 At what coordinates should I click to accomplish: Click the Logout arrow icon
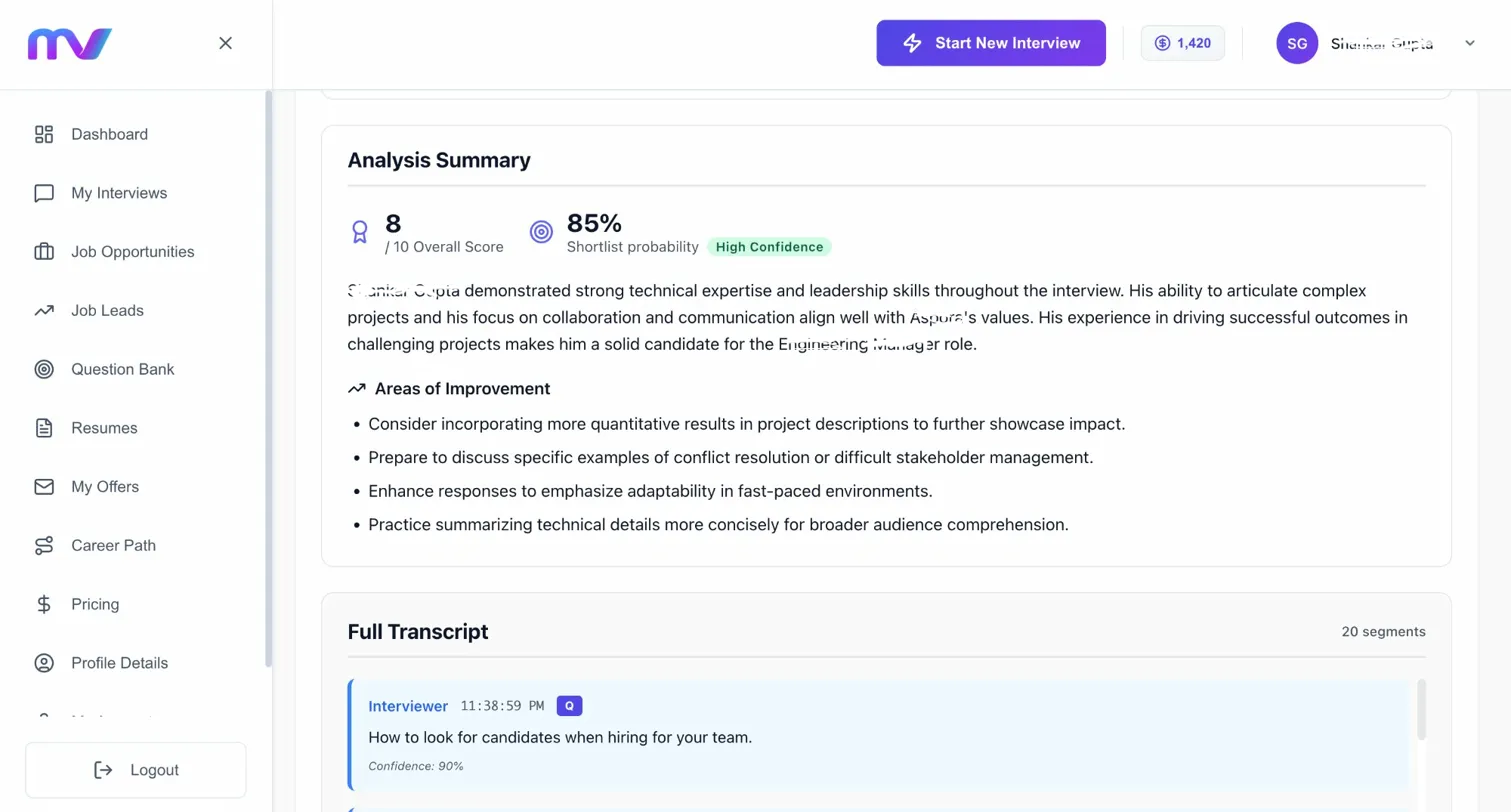pyautogui.click(x=103, y=770)
